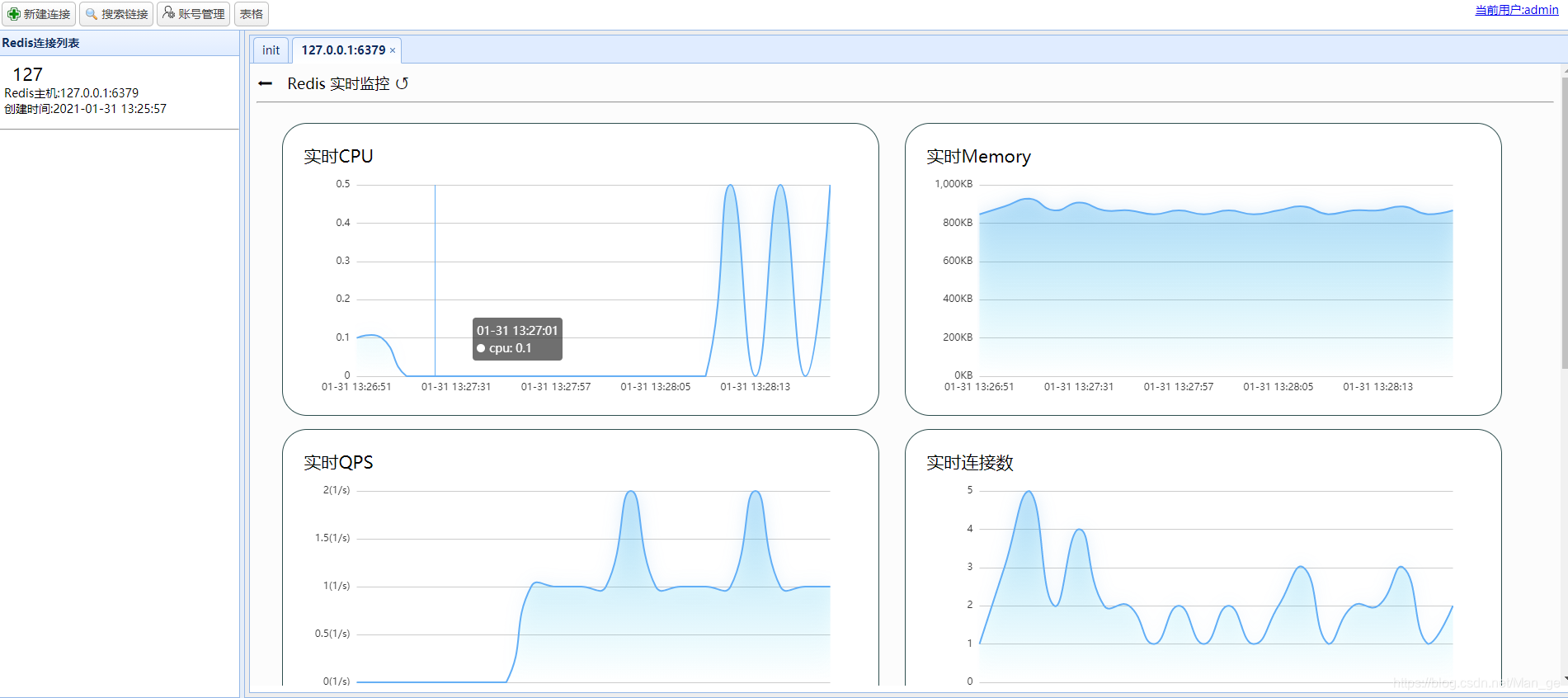Image resolution: width=1568 pixels, height=698 pixels.
Task: Open the 搜索链接 search button
Action: 116,14
